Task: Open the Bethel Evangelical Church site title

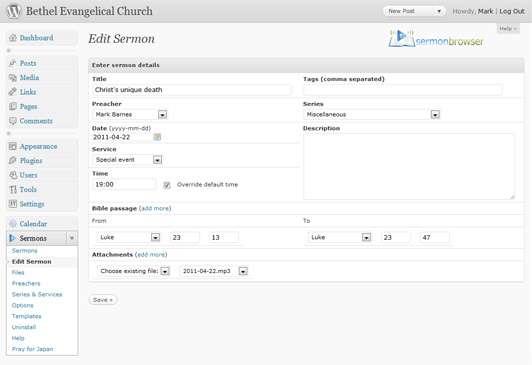Action: 89,11
